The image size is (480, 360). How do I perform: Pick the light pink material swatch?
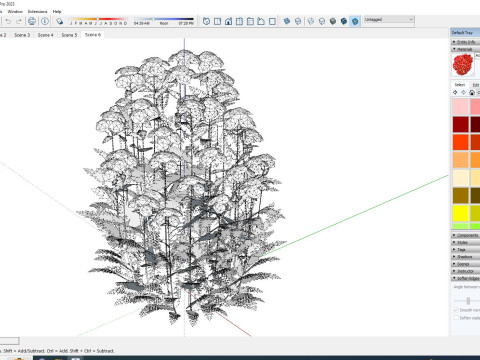[x=461, y=106]
